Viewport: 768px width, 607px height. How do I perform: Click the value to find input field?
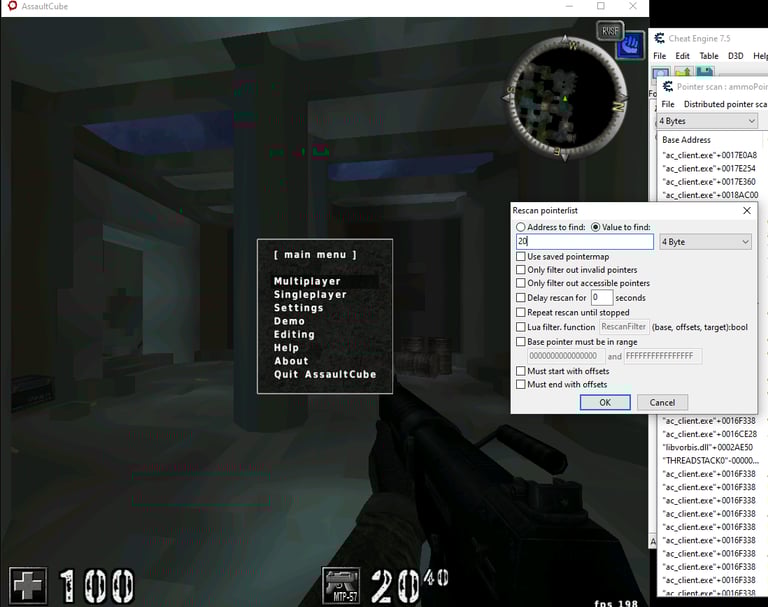pyautogui.click(x=585, y=242)
